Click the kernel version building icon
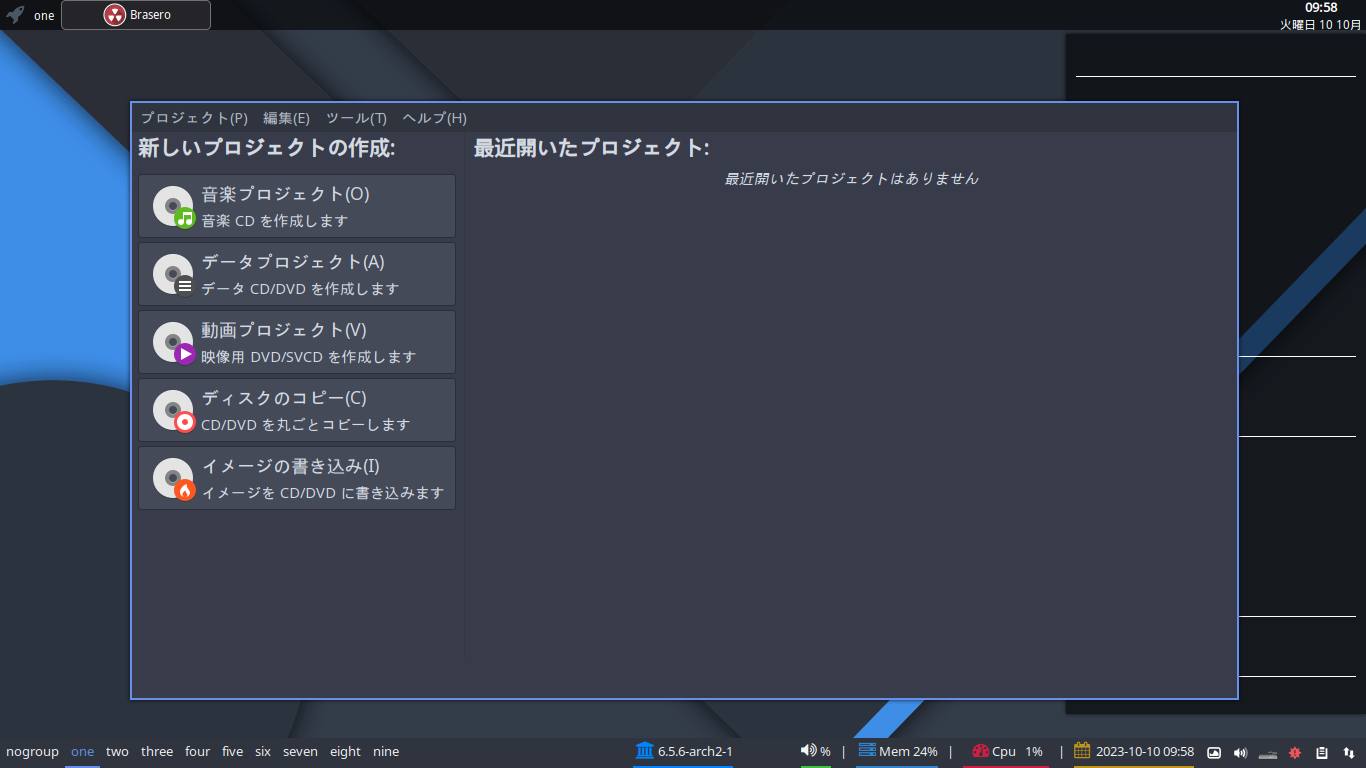The height and width of the screenshot is (768, 1366). [644, 751]
